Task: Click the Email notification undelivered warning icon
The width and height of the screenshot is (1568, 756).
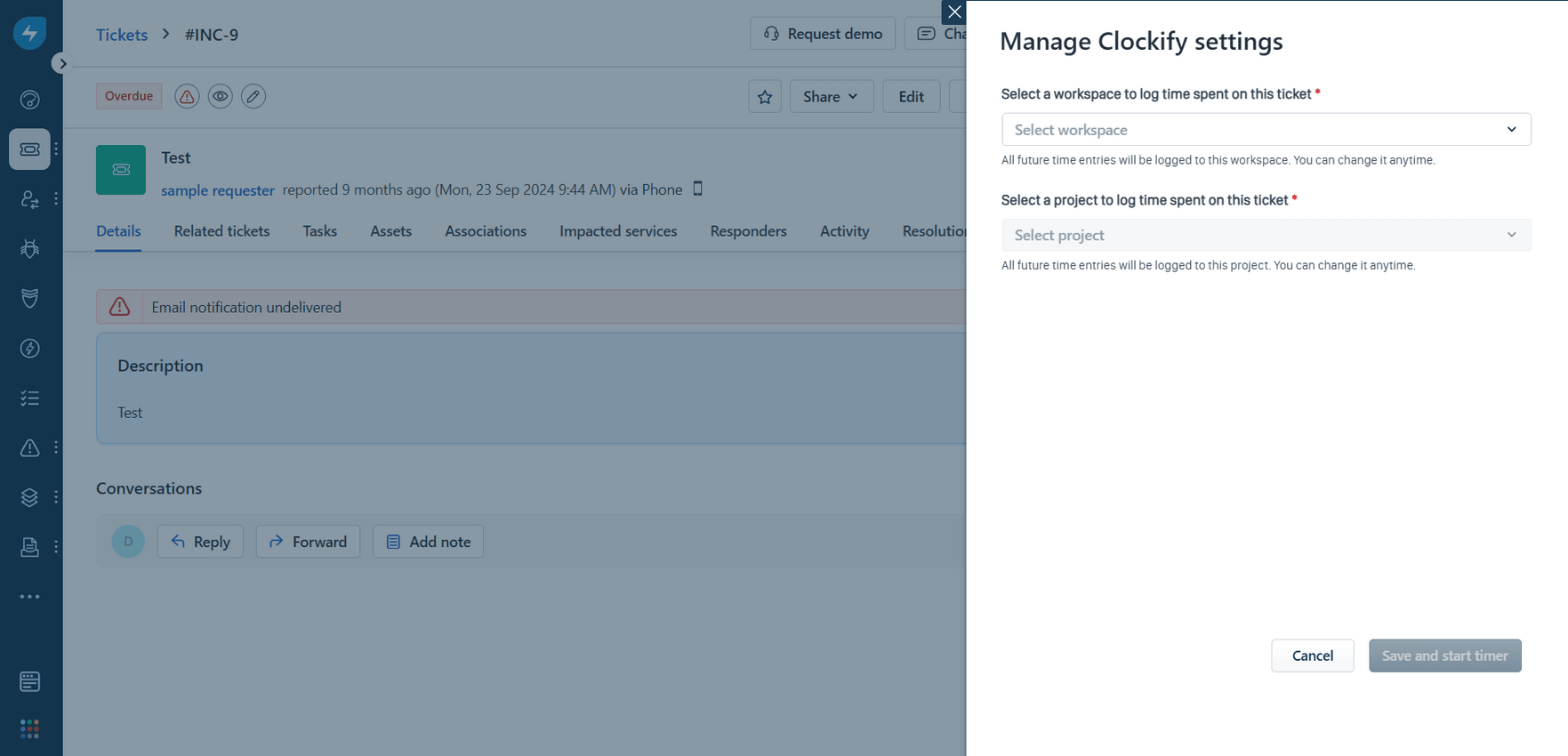Action: coord(119,307)
